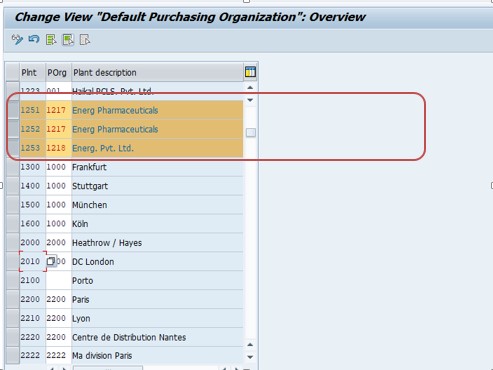Click the 'Centre de Distribution Nantes' description cell
Screen dimensions: 493x370
pos(157,337)
